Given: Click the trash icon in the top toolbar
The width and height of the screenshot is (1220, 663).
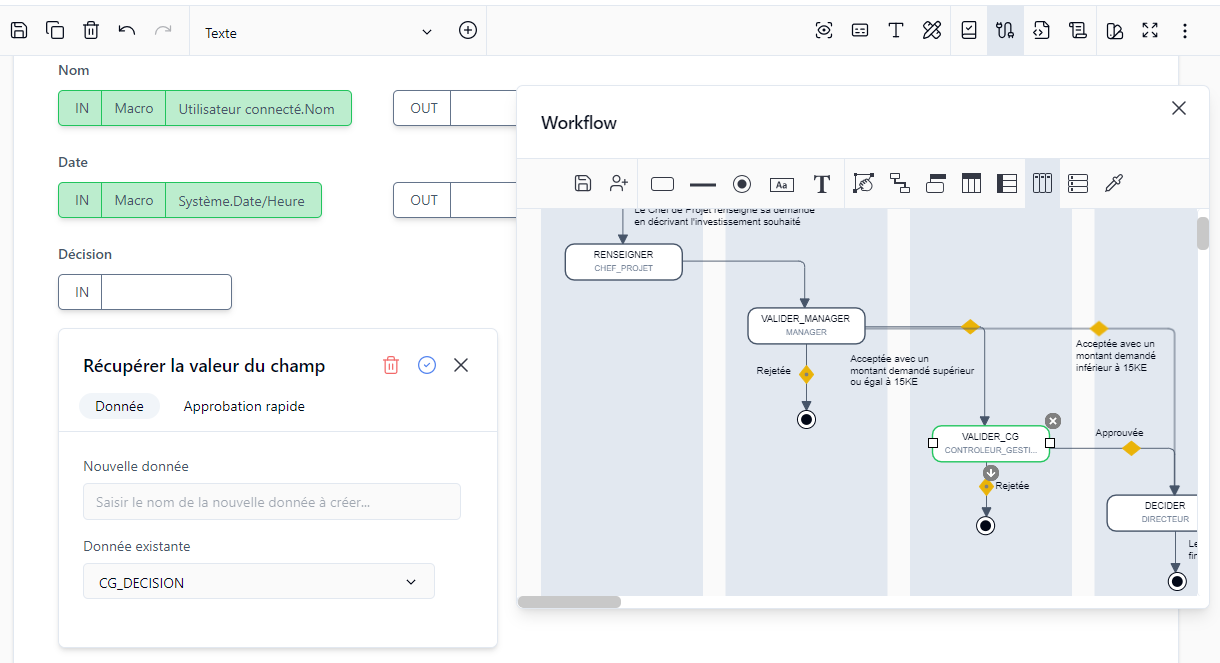Looking at the screenshot, I should (x=91, y=31).
